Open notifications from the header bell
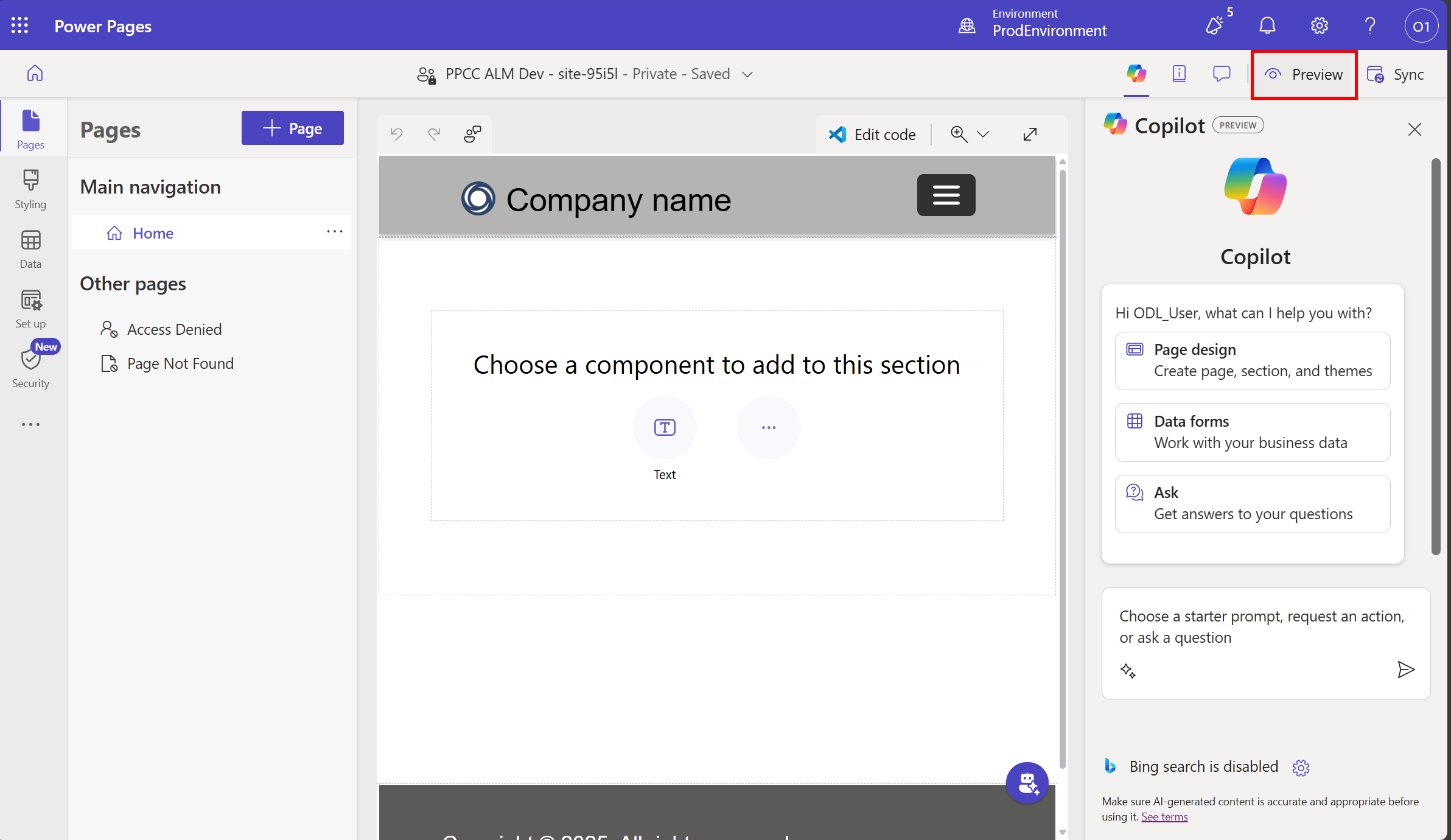Image resolution: width=1451 pixels, height=840 pixels. [x=1267, y=26]
